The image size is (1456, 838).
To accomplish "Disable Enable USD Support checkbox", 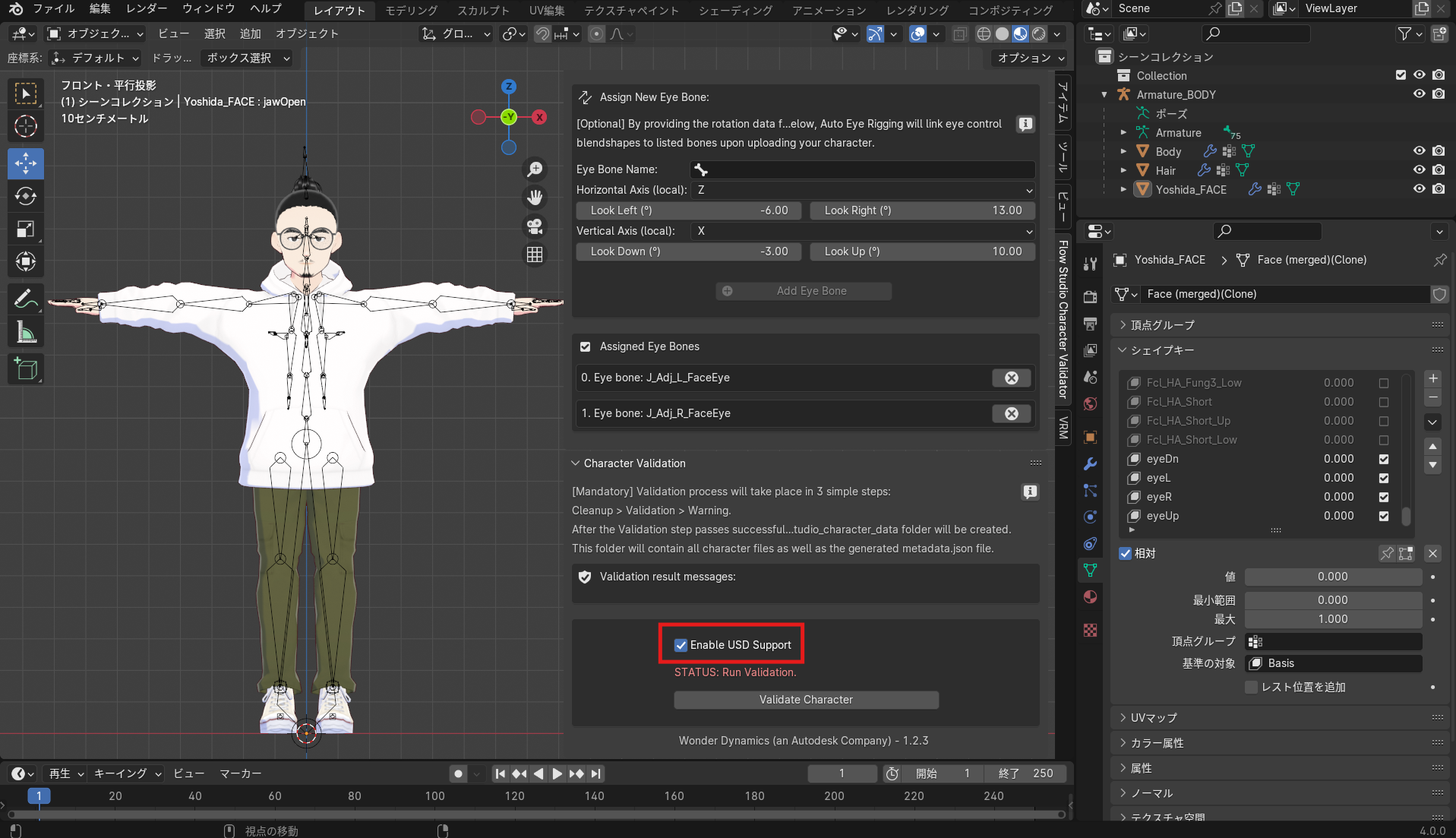I will click(x=681, y=645).
